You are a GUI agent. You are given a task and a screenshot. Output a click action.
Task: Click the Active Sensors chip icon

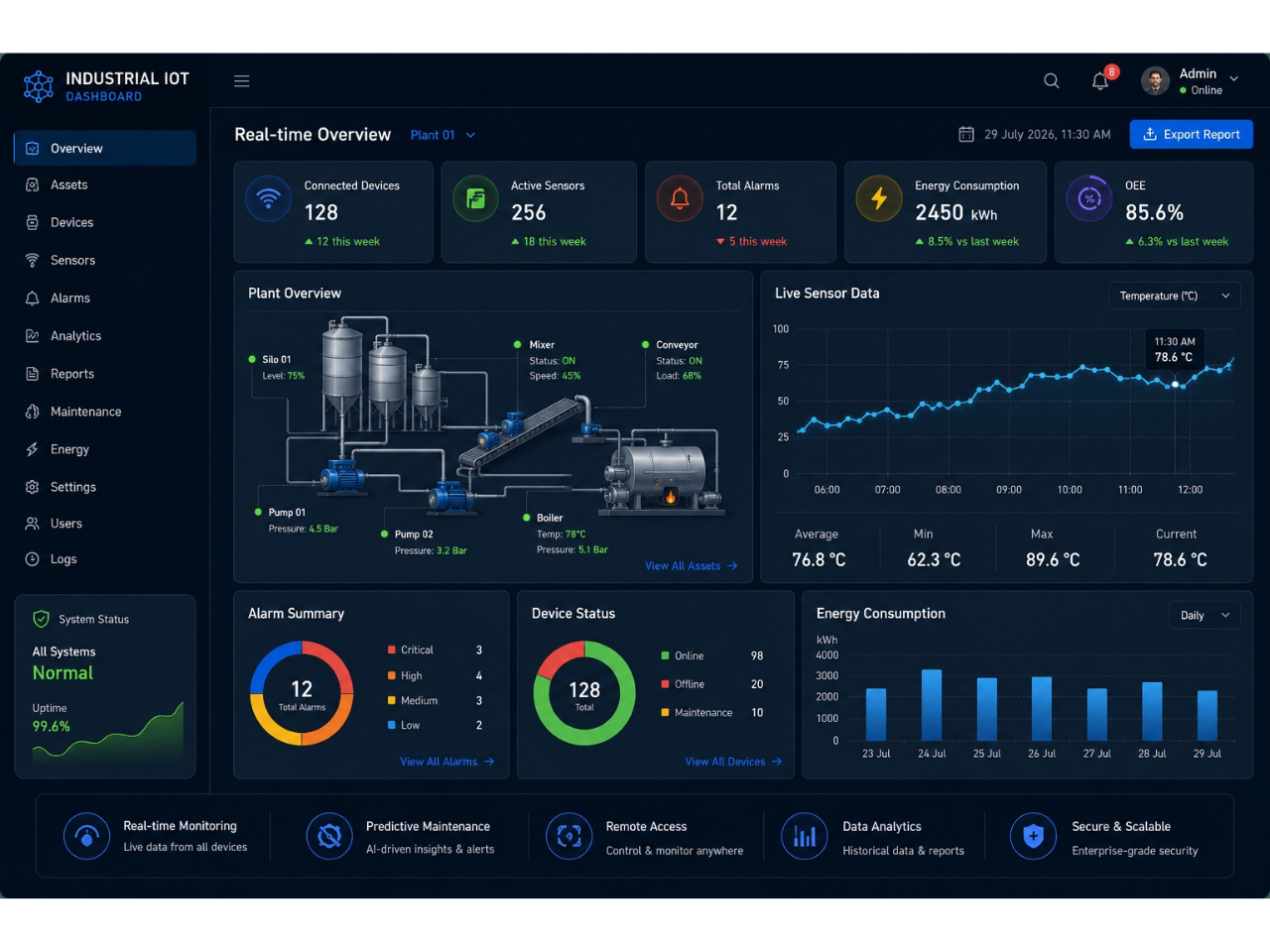click(476, 198)
